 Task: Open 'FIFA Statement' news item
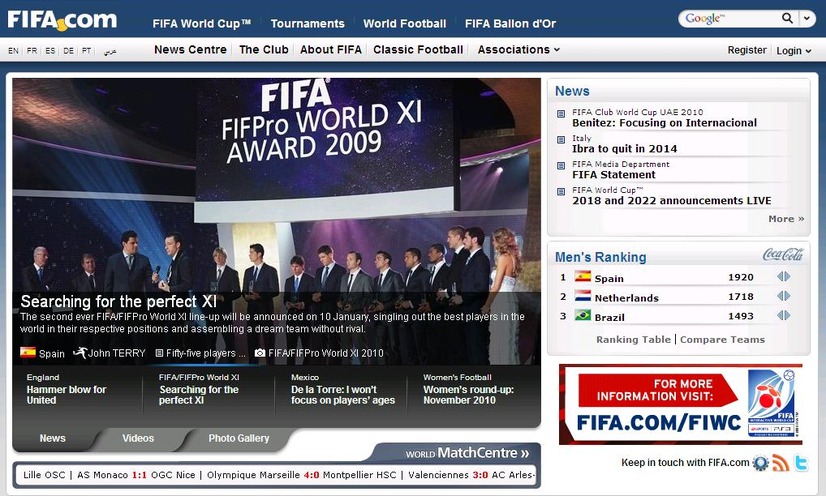pos(614,174)
